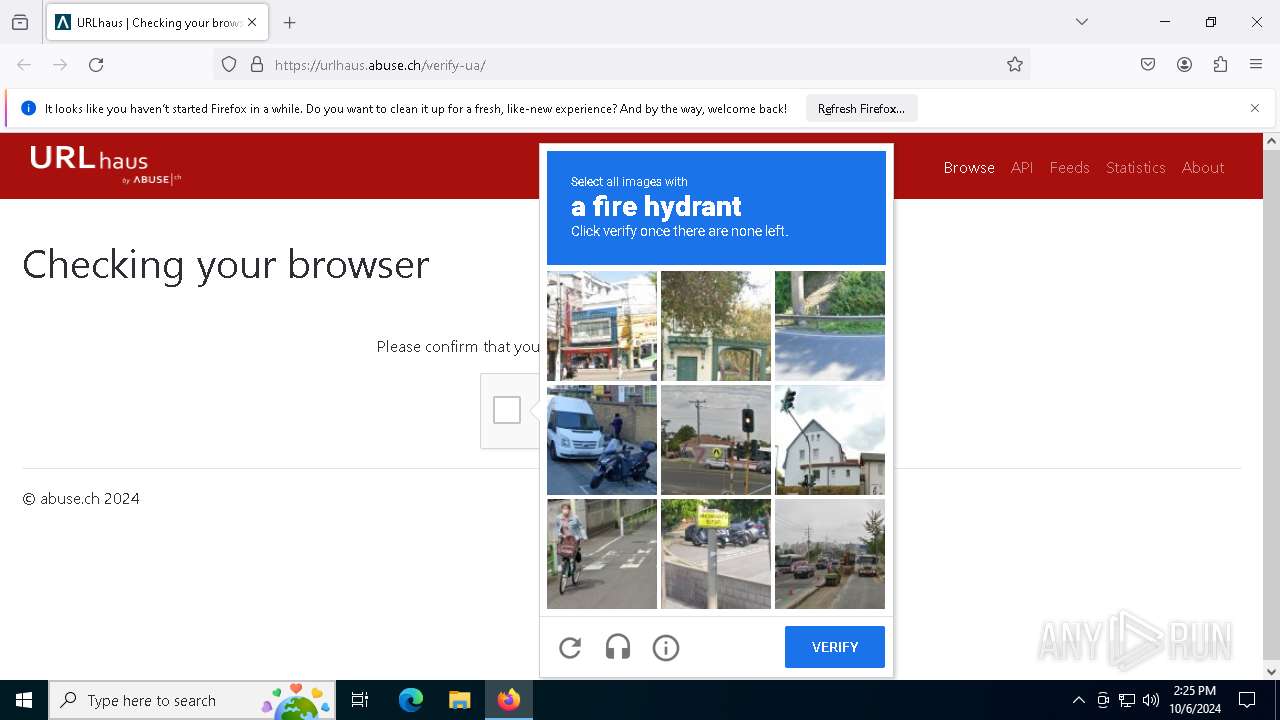This screenshot has width=1280, height=720.
Task: Select the guardrail road captcha tile
Action: [830, 326]
